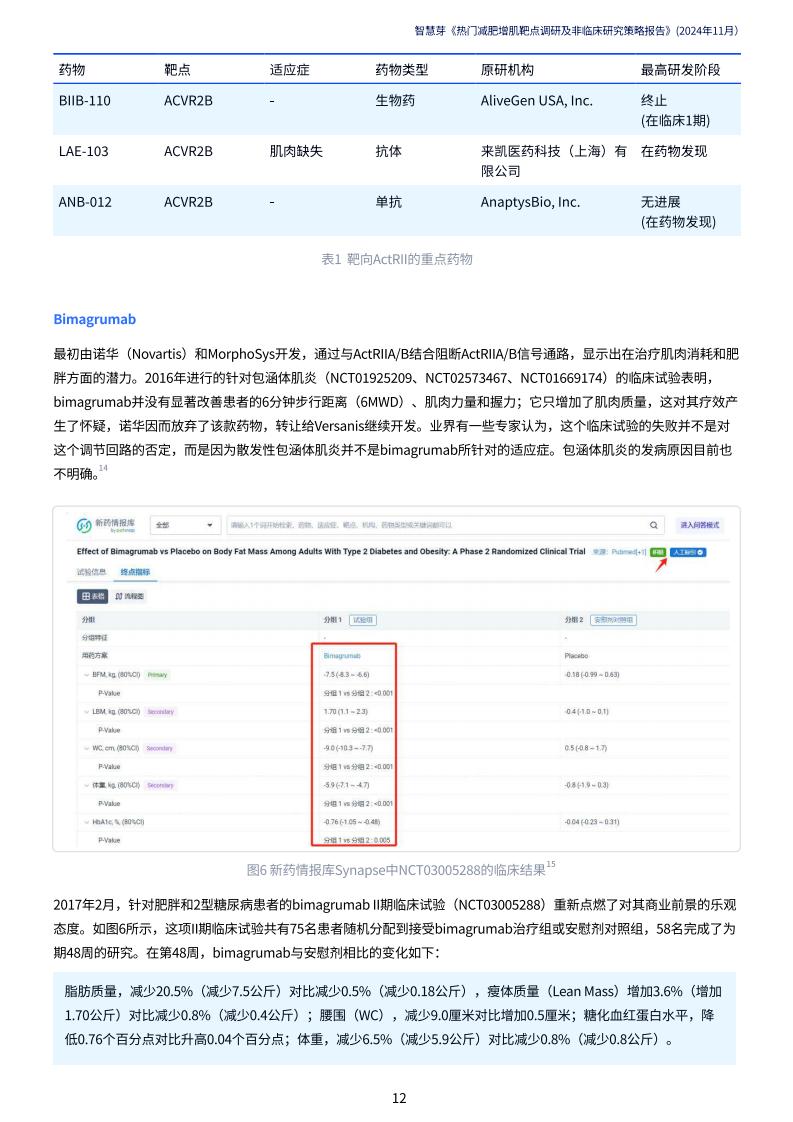
Task: Select the 终点指标 tab
Action: tap(135, 572)
